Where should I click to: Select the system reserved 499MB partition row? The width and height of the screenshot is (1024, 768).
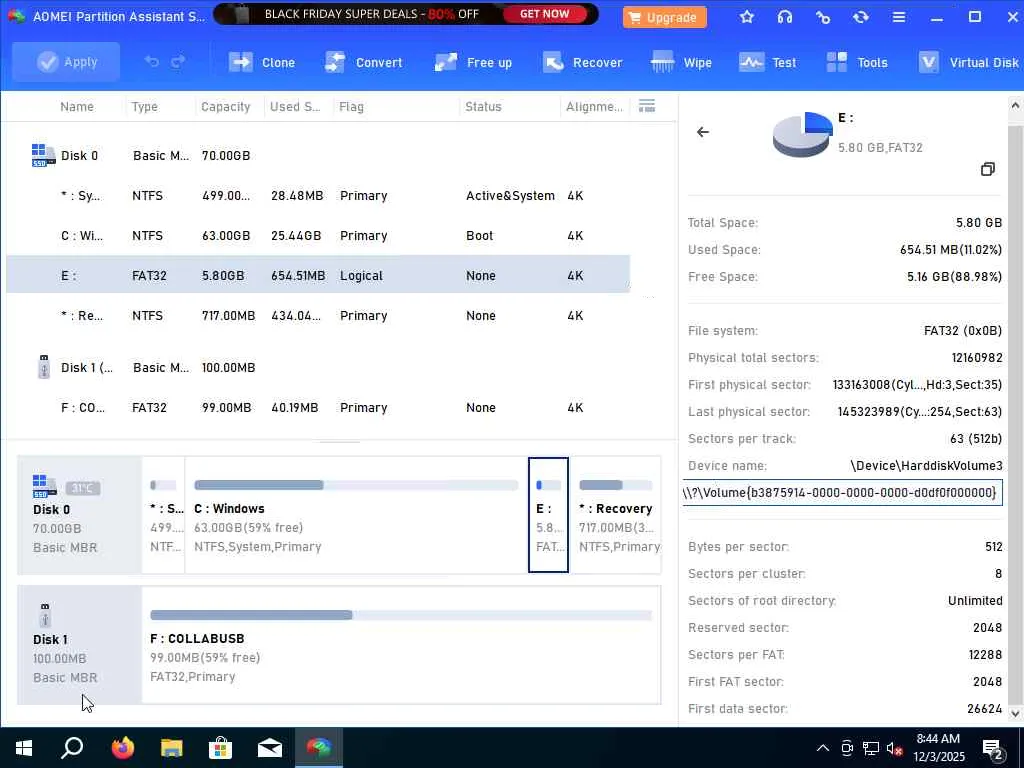pyautogui.click(x=318, y=195)
